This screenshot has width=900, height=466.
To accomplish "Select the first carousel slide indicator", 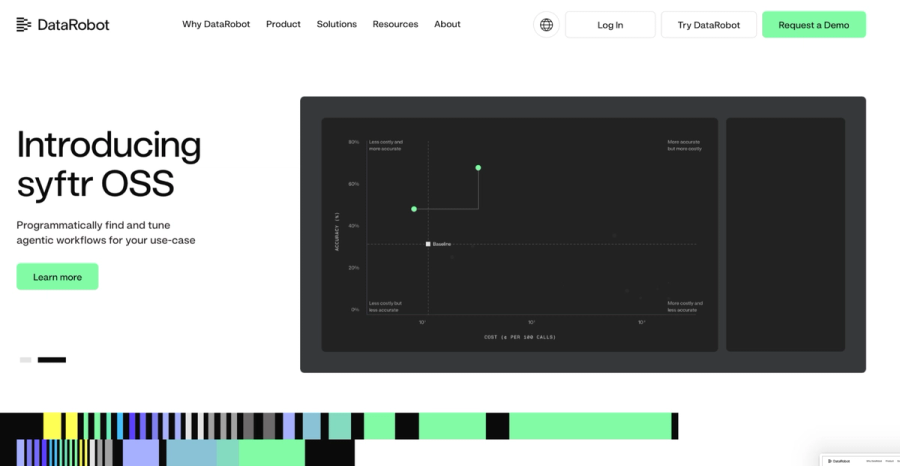I will (x=25, y=360).
